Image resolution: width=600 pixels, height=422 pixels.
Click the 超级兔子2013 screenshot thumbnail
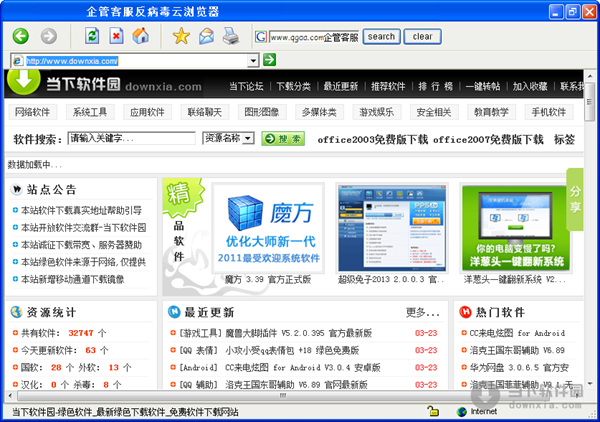(x=392, y=228)
